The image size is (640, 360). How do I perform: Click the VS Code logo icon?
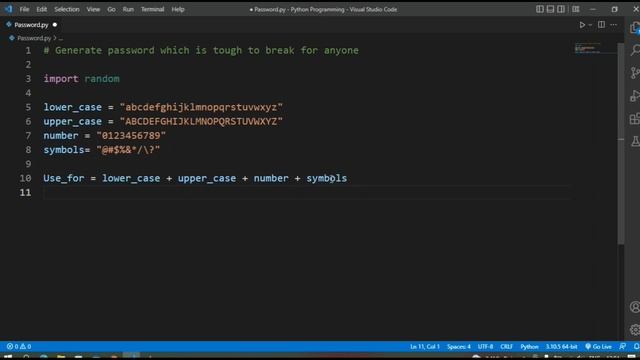[x=8, y=9]
